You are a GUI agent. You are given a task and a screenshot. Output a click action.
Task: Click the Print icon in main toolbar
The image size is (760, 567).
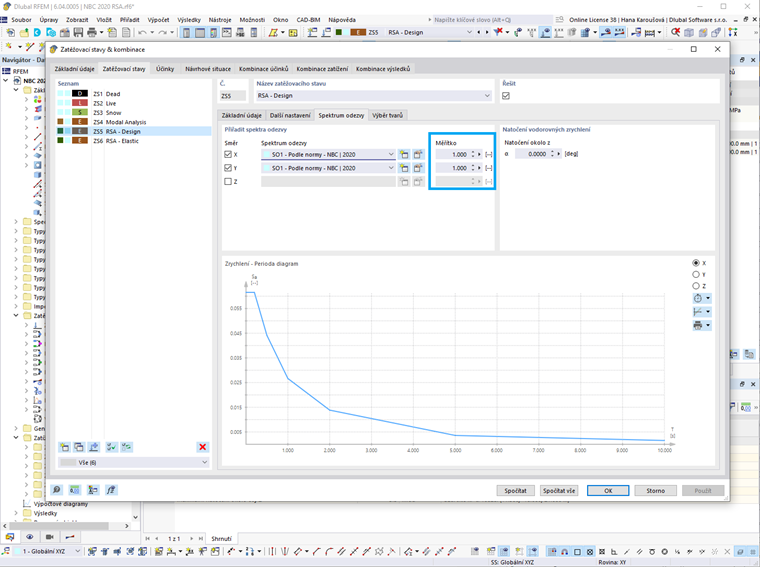pyautogui.click(x=92, y=32)
